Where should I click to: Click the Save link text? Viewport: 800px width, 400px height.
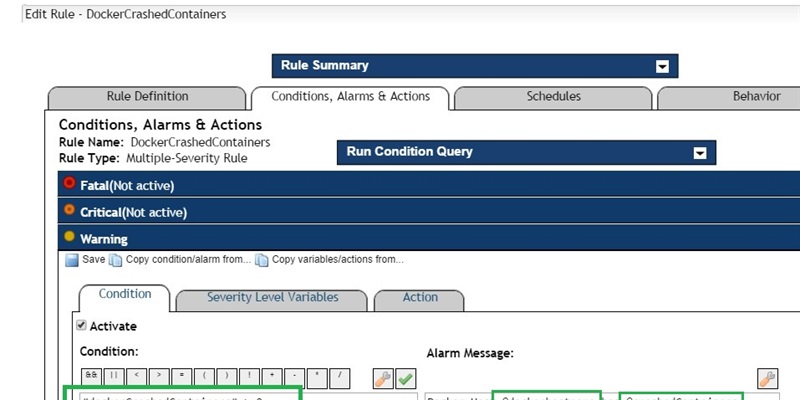click(93, 259)
